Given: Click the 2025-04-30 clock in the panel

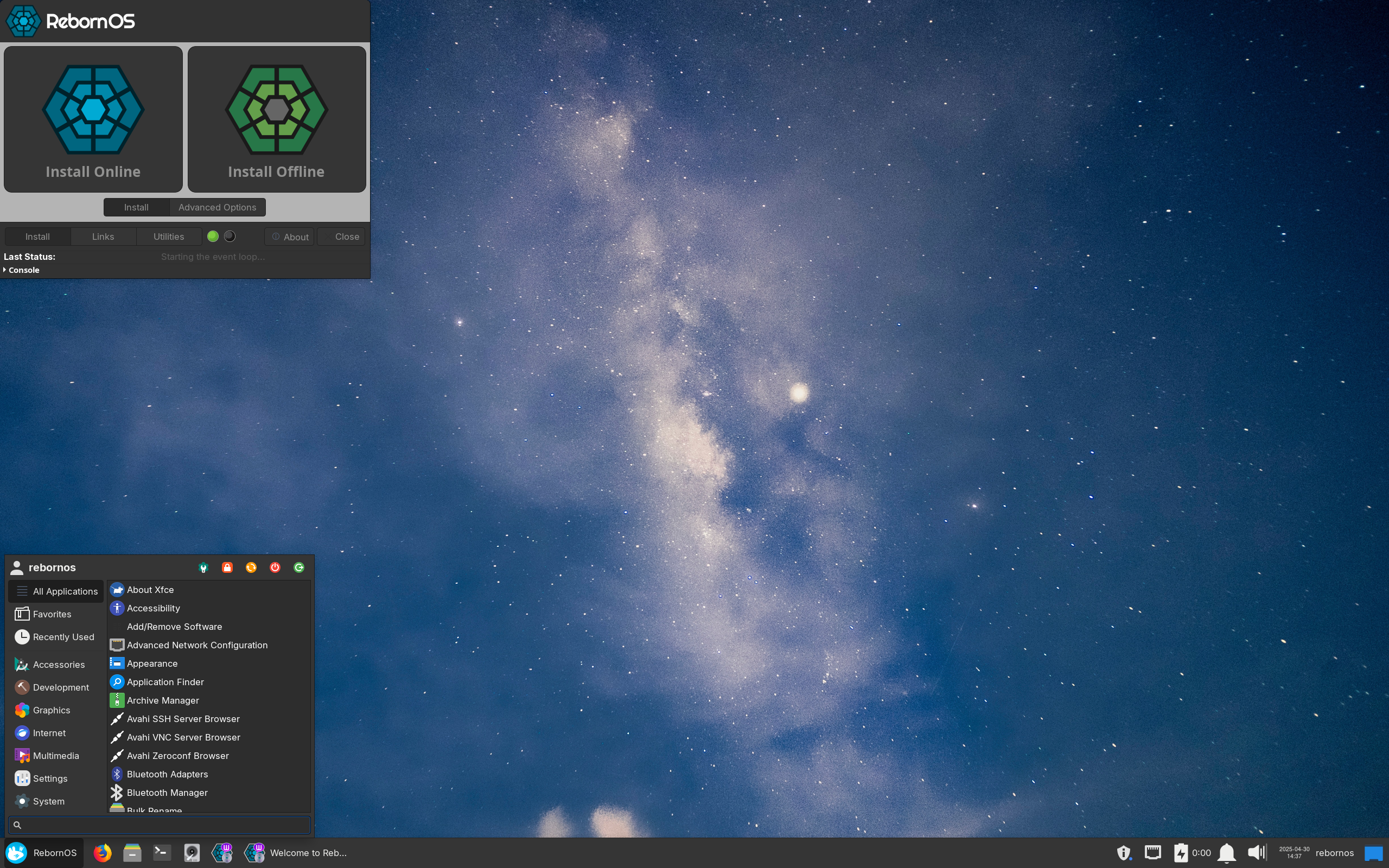Looking at the screenshot, I should coord(1294,852).
